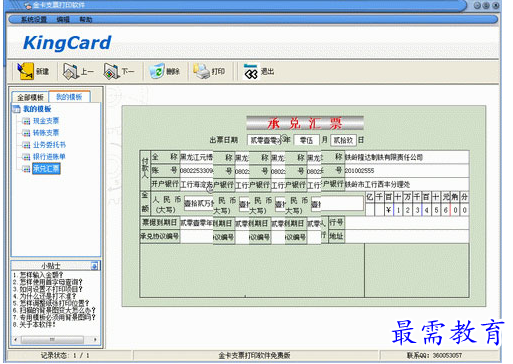Open tip 2 about 首字母查询
The width and height of the screenshot is (513, 364).
point(47,282)
